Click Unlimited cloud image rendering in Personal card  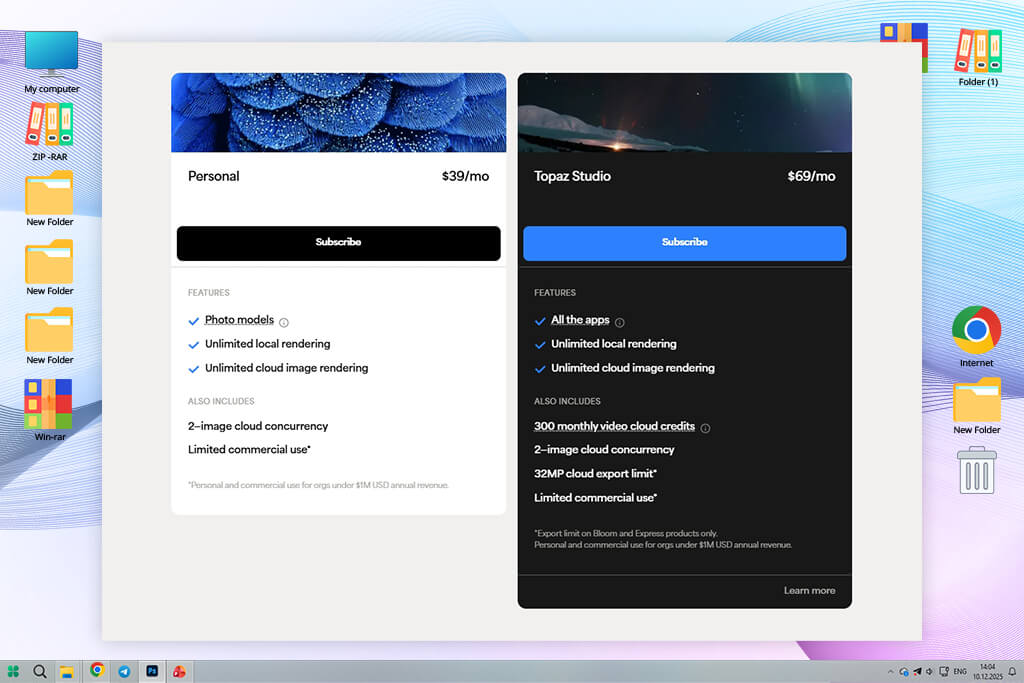coord(287,368)
